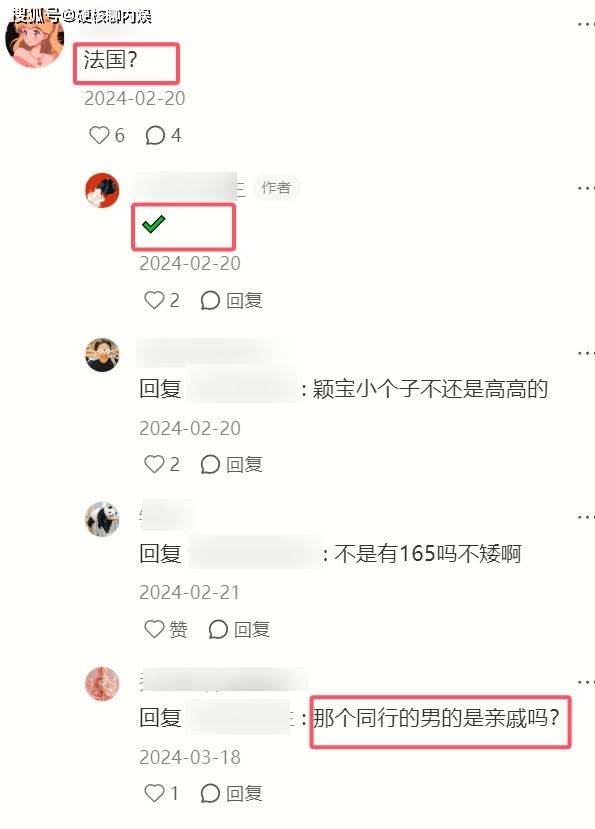This screenshot has height=829, width=595.
Task: Reply to the "颖宝小个子" comment
Action: [232, 464]
